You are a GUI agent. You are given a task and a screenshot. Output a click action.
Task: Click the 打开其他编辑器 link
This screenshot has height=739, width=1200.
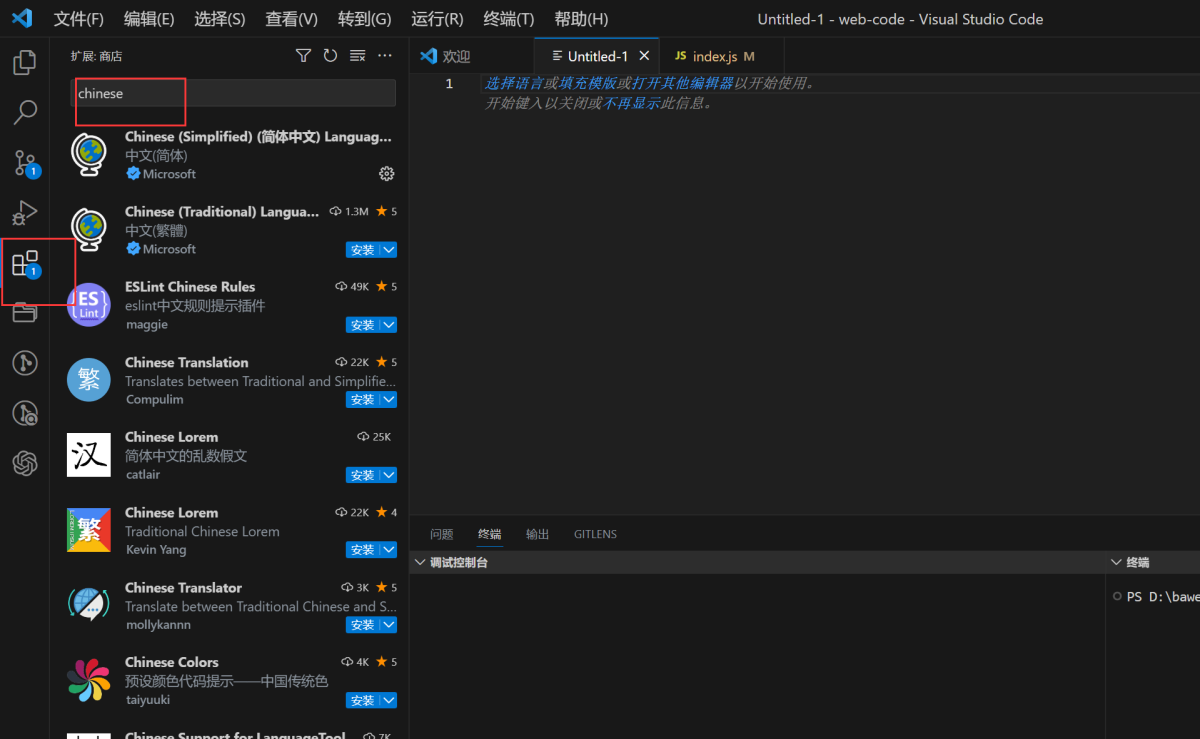click(683, 83)
